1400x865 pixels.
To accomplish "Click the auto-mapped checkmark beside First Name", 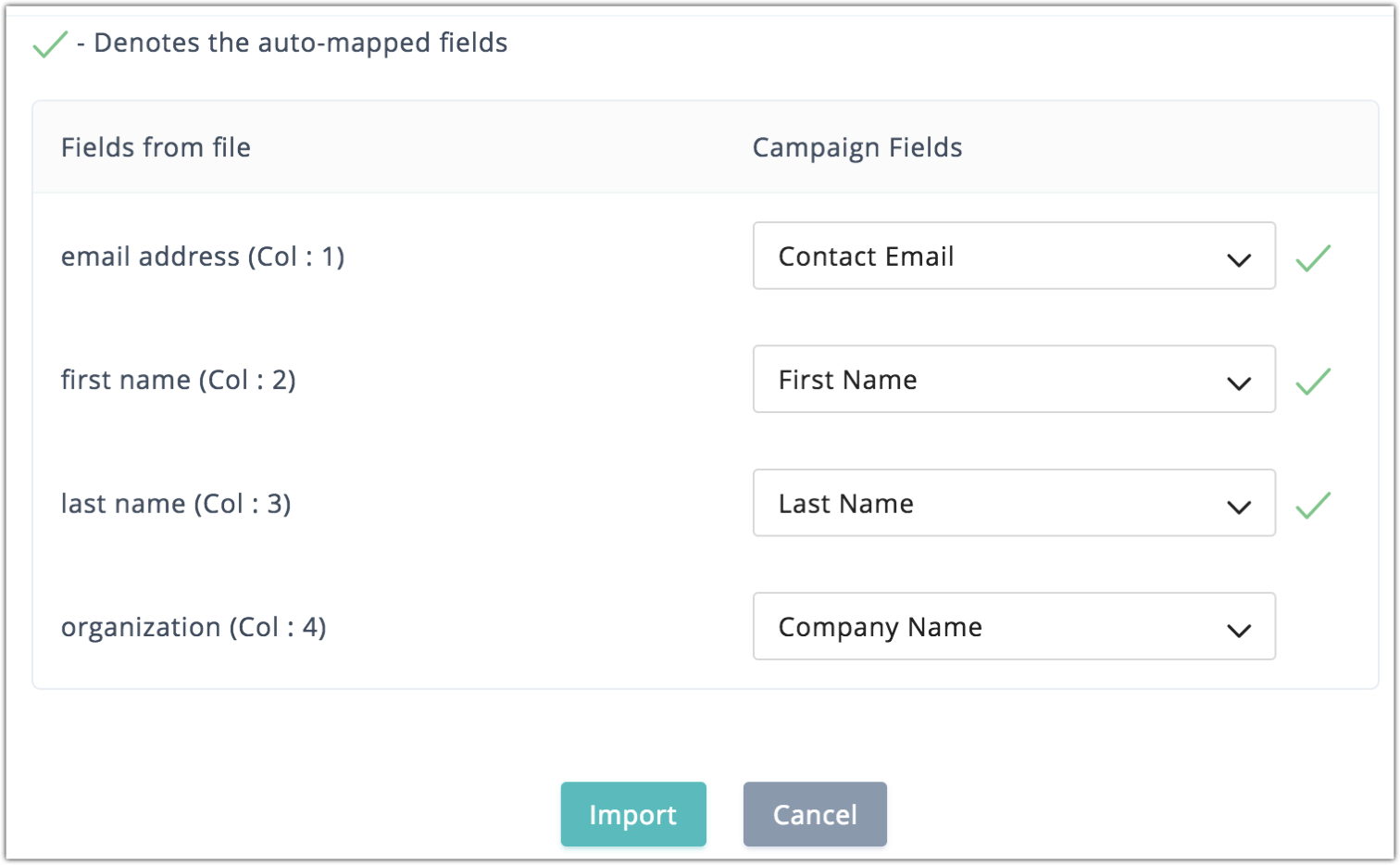I will tap(1313, 381).
